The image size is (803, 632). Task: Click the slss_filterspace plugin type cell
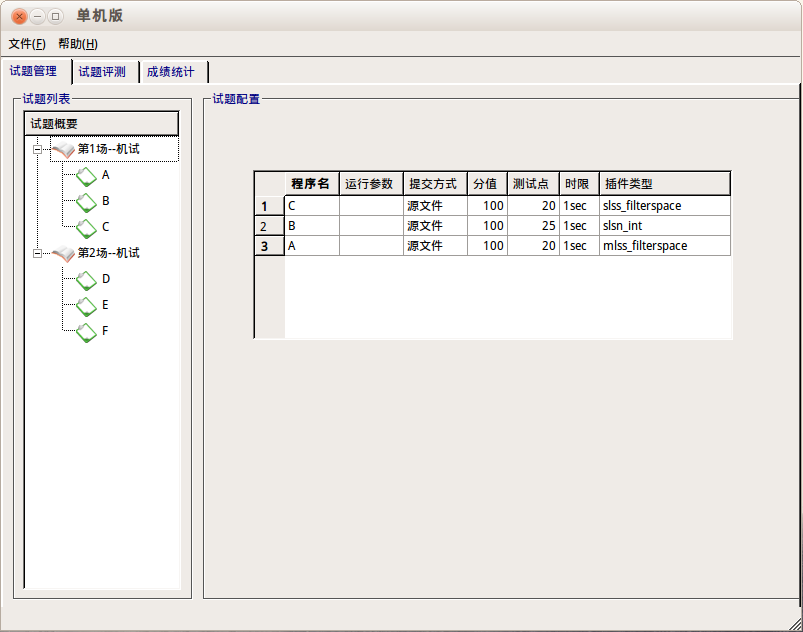pos(664,206)
